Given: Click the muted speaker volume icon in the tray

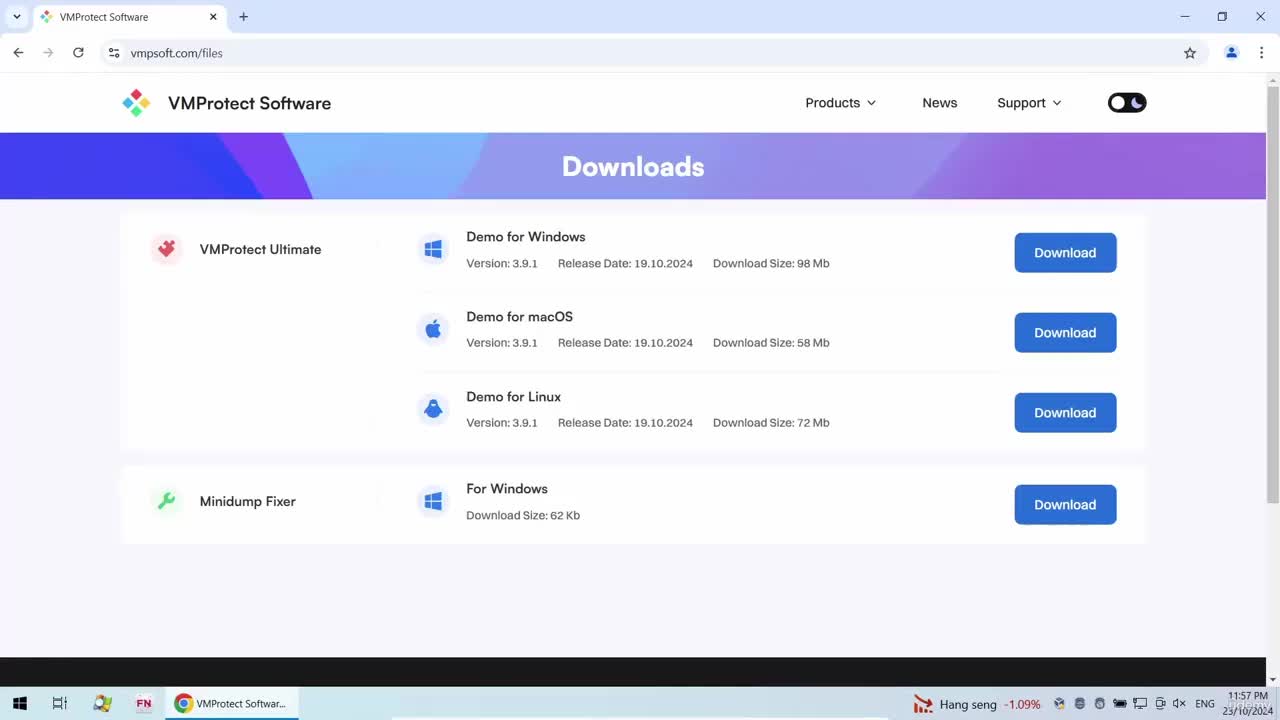Looking at the screenshot, I should click(x=1179, y=704).
